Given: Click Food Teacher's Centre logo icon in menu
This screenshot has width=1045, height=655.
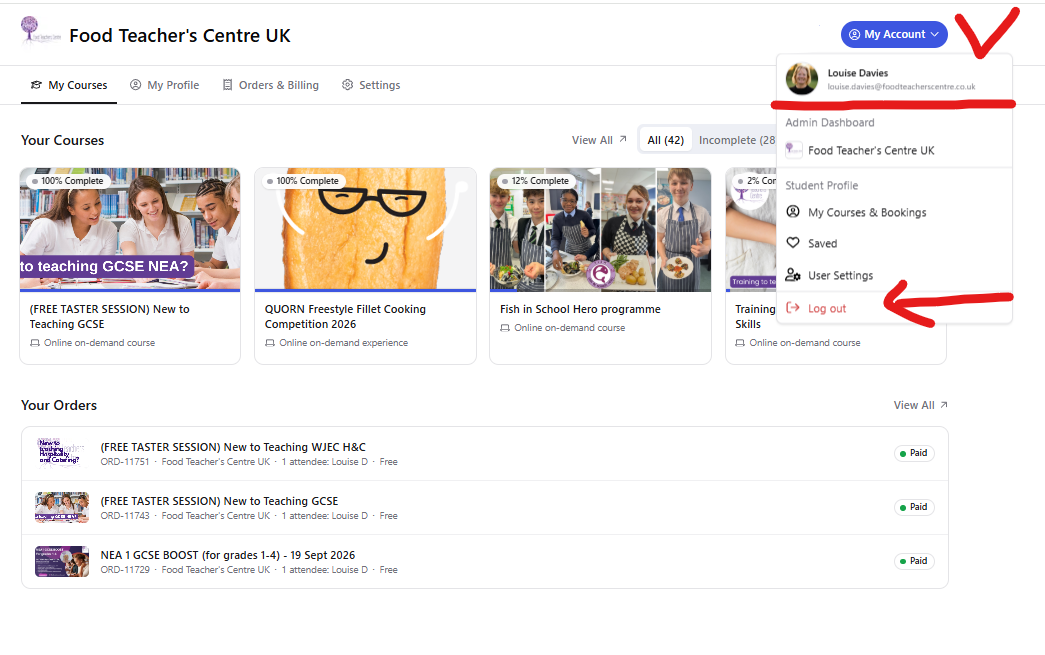Looking at the screenshot, I should click(x=793, y=150).
